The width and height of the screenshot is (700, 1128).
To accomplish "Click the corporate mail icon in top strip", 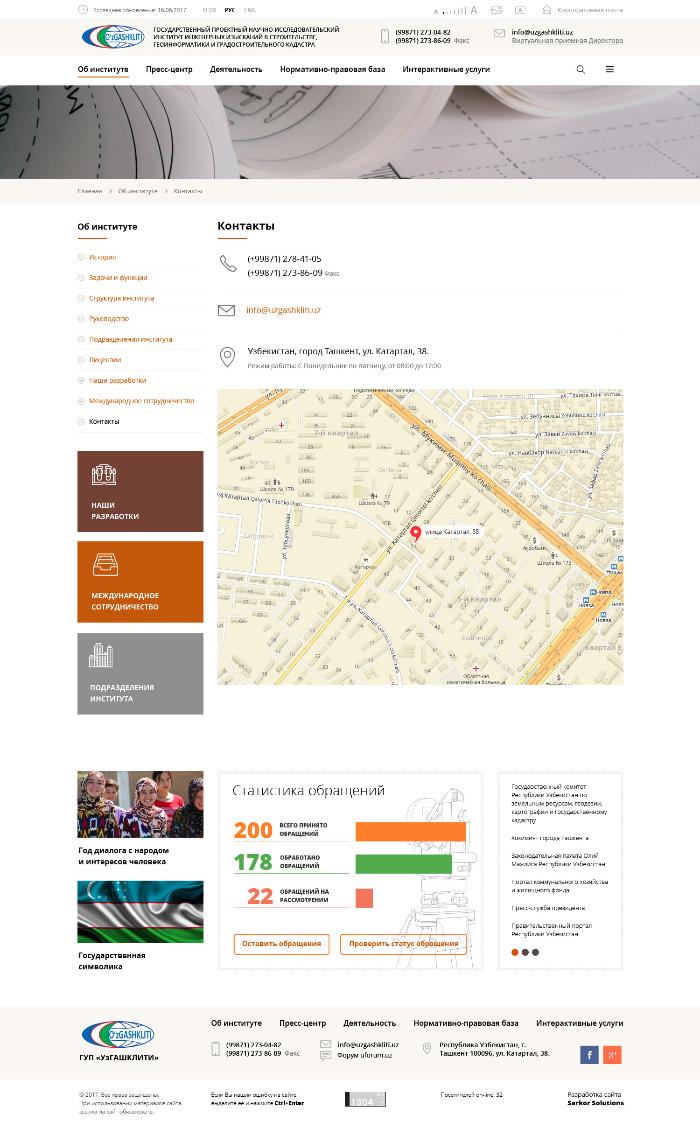I will (x=547, y=10).
